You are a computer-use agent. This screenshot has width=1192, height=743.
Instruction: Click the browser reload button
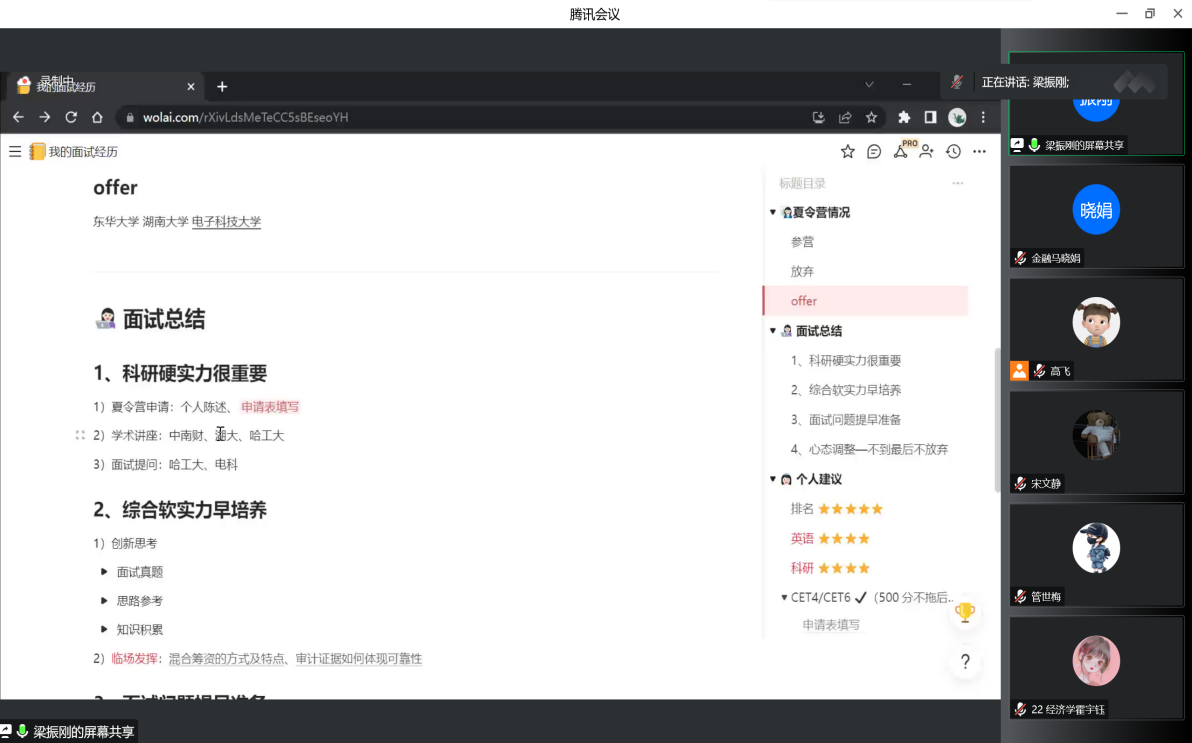[71, 117]
